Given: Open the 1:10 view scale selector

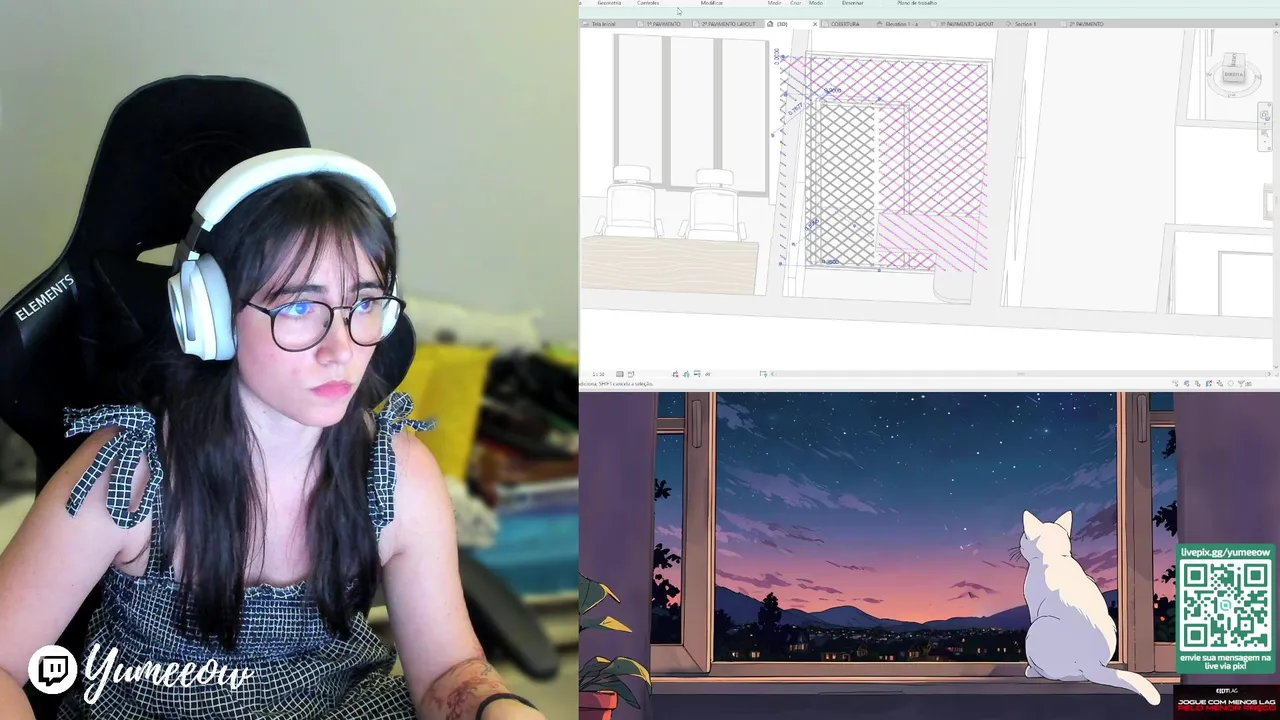Looking at the screenshot, I should point(598,374).
